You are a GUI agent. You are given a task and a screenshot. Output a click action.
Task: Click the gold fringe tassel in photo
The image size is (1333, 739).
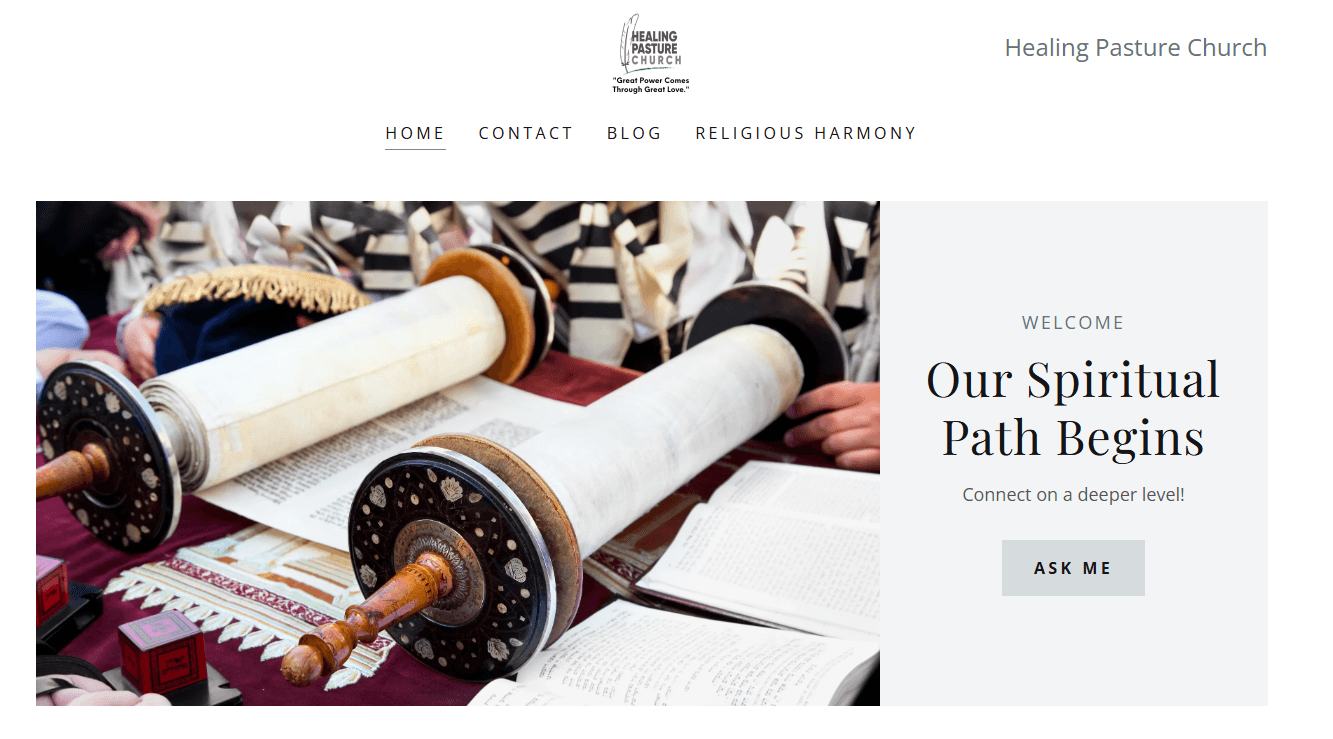(x=255, y=288)
